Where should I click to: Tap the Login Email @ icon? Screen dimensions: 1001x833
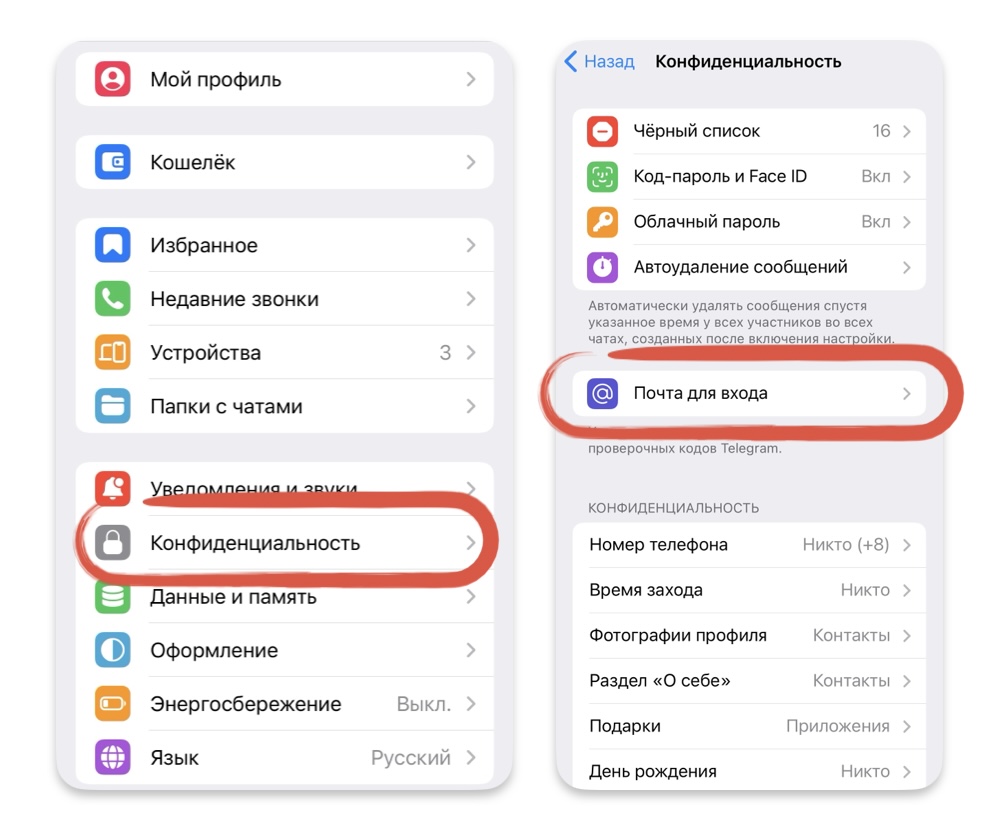point(602,394)
